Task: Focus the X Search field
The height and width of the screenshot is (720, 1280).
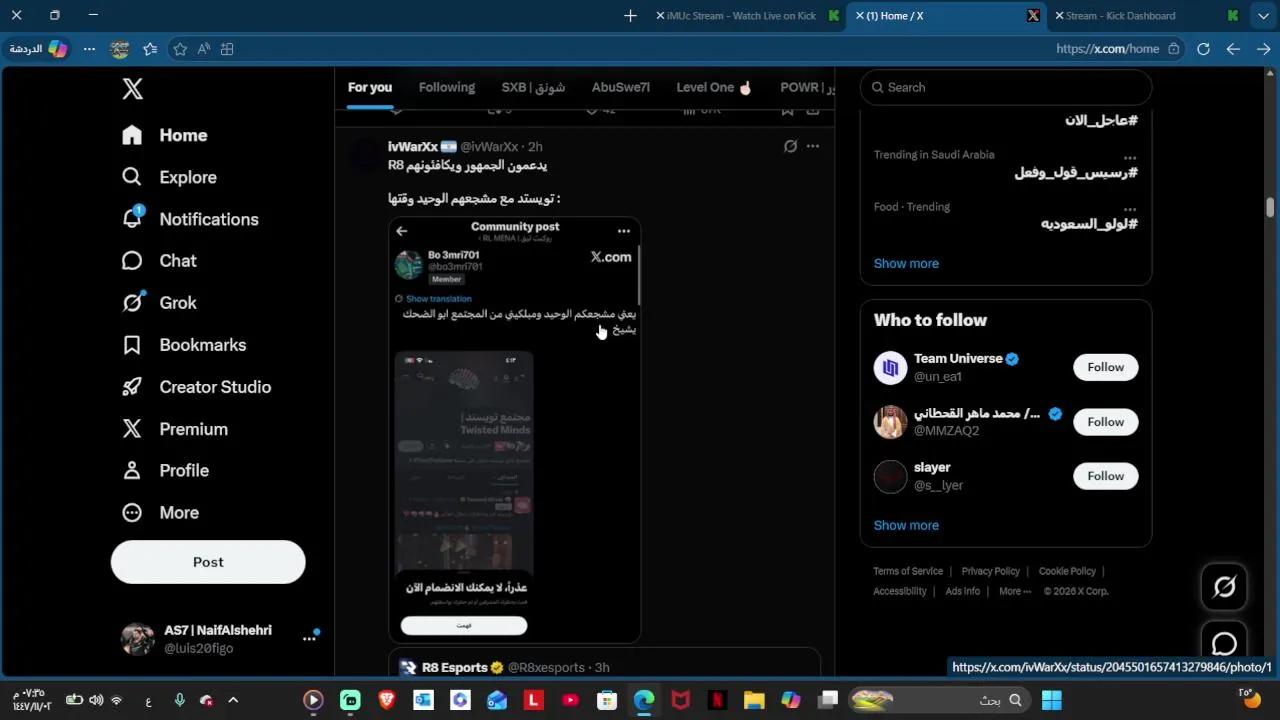Action: (1006, 87)
